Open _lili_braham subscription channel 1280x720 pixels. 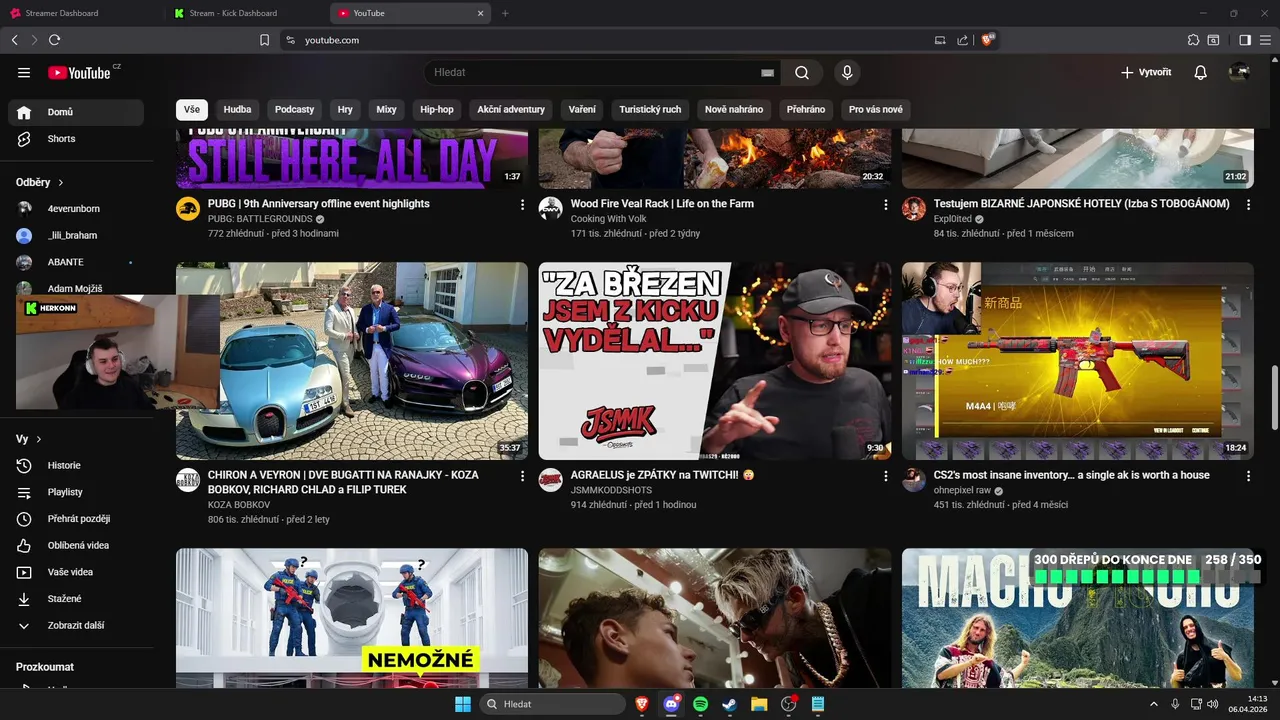point(76,235)
